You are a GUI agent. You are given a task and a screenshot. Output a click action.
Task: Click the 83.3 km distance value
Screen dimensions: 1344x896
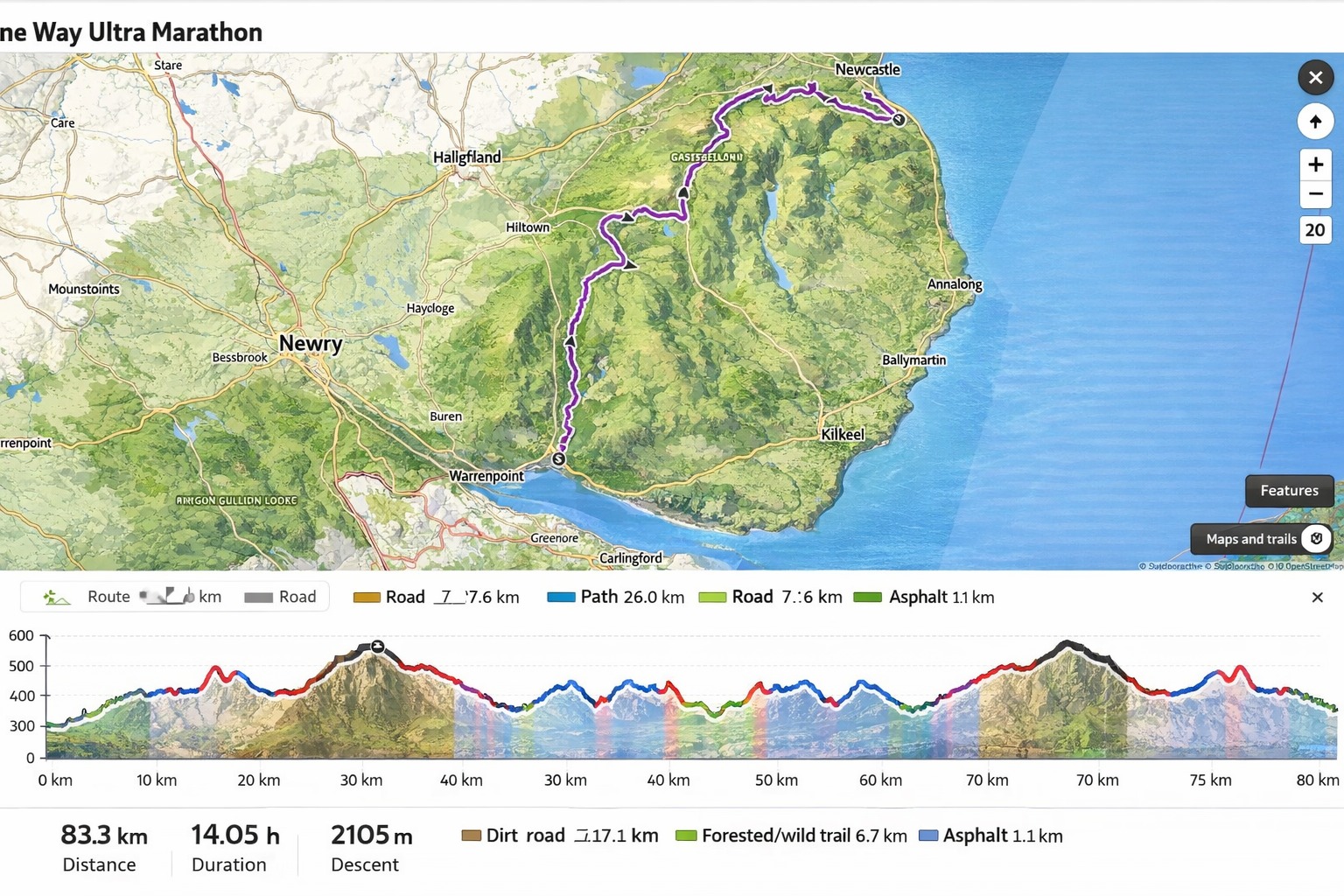coord(104,836)
